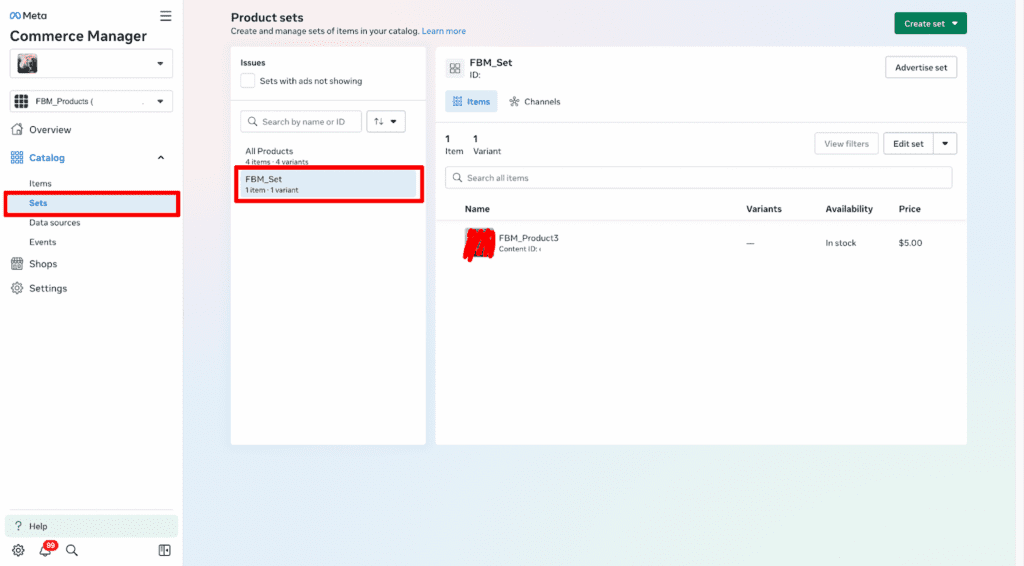The image size is (1024, 566).
Task: Open the business account dropdown with avatar
Action: pyautogui.click(x=91, y=63)
